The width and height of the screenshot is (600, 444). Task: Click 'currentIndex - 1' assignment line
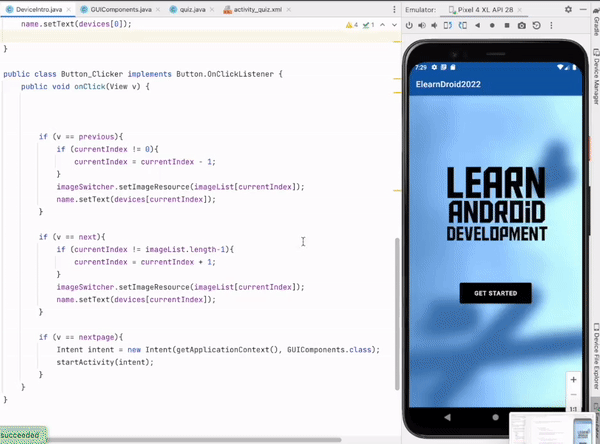(x=145, y=162)
